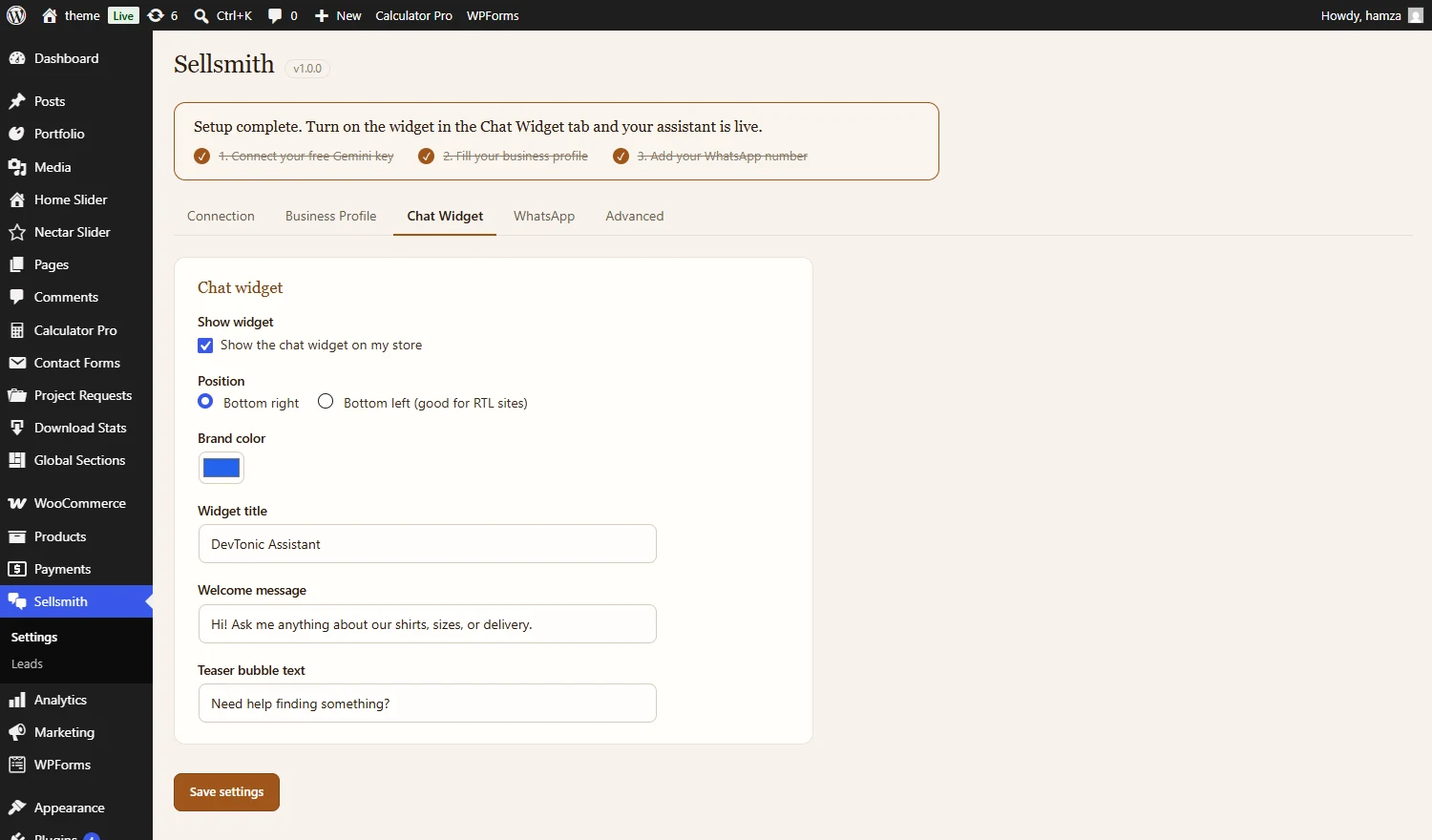1432x840 pixels.
Task: Click the Portfolio icon in sidebar
Action: [x=17, y=134]
